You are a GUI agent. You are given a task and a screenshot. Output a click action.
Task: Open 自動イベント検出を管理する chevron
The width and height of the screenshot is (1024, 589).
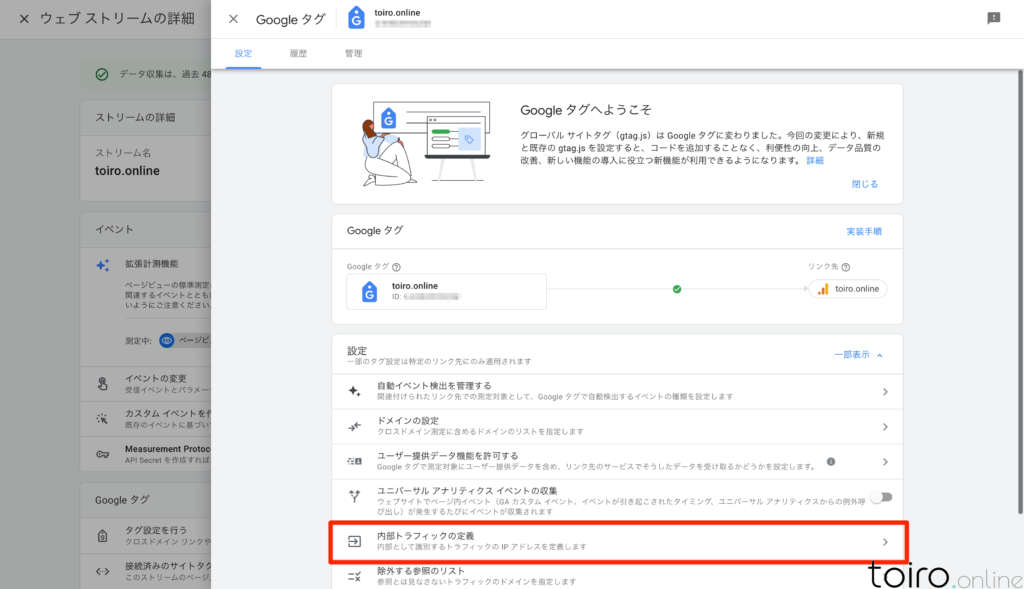(885, 392)
